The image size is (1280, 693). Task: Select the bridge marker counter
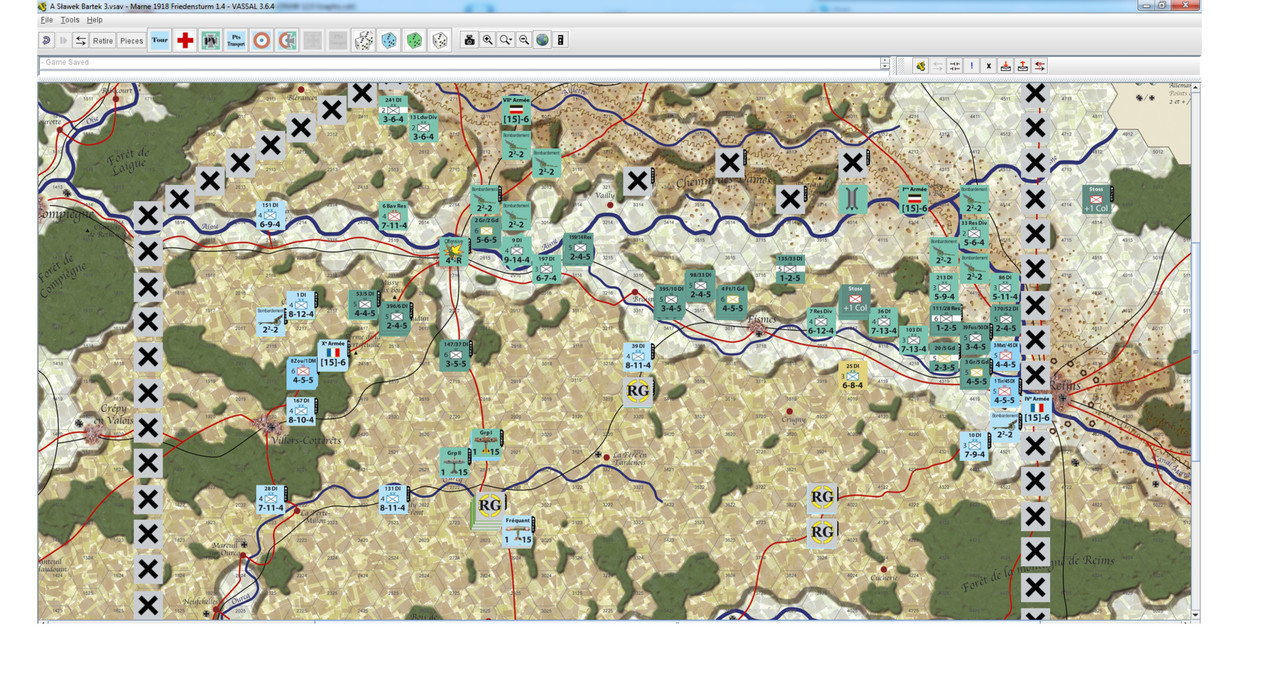(x=853, y=199)
